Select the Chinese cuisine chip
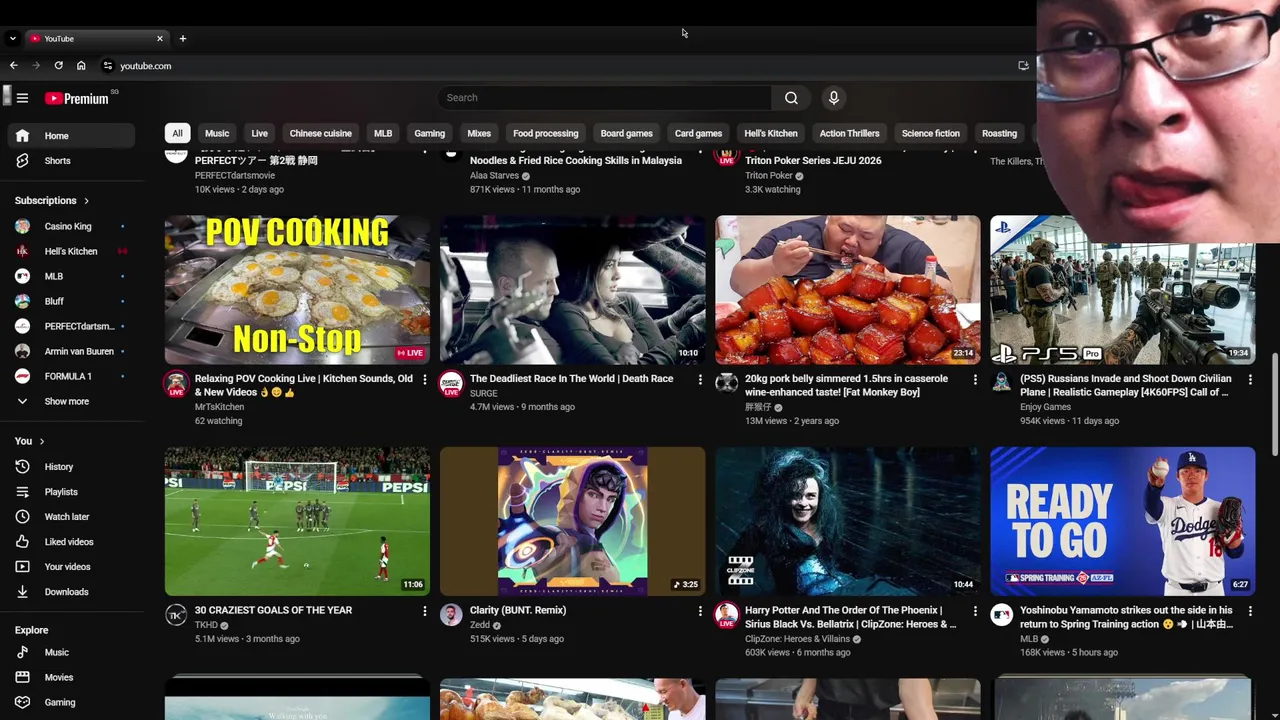1280x720 pixels. (321, 133)
